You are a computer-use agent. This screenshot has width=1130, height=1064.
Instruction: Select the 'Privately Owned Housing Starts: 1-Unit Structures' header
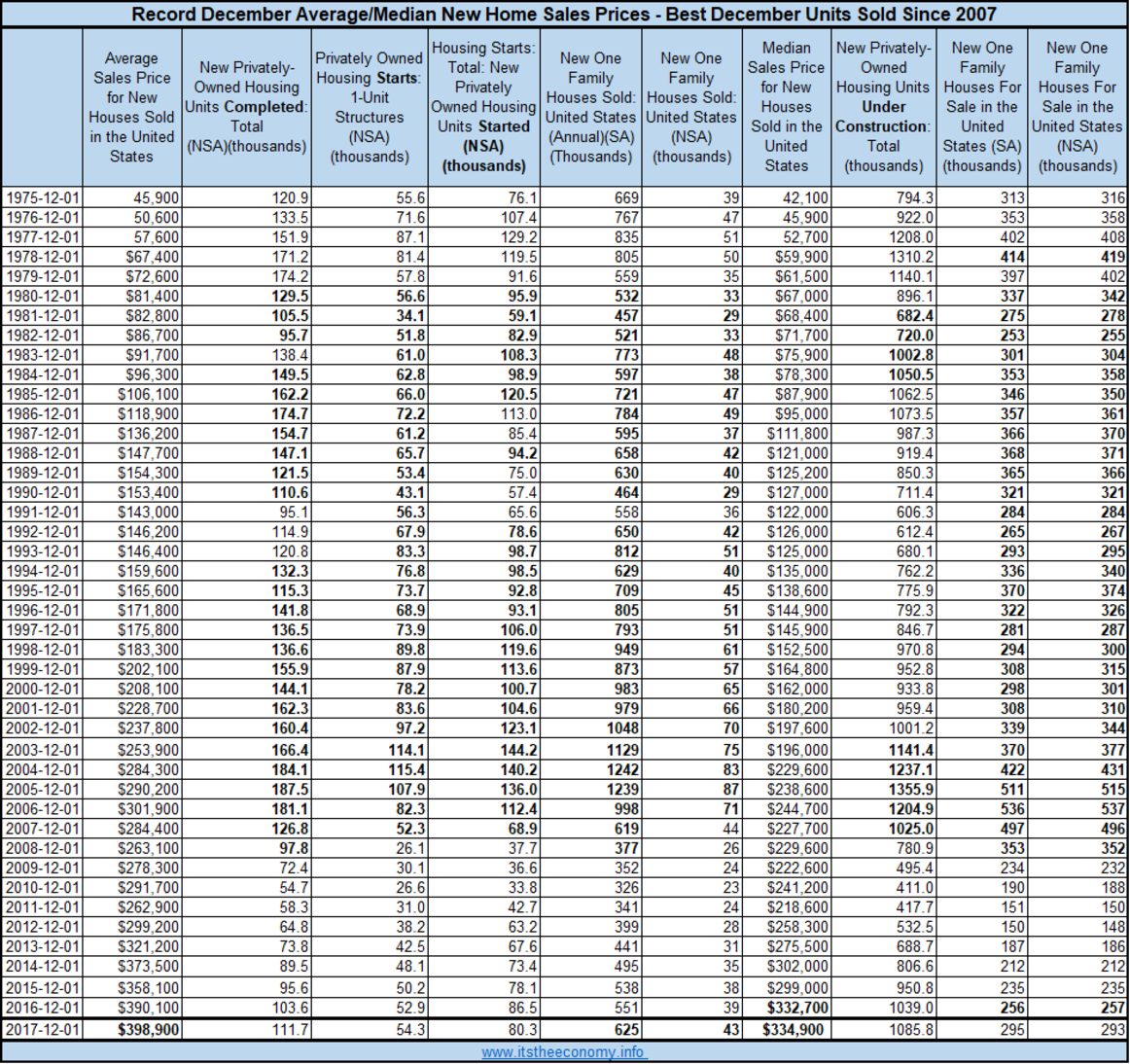point(370,107)
